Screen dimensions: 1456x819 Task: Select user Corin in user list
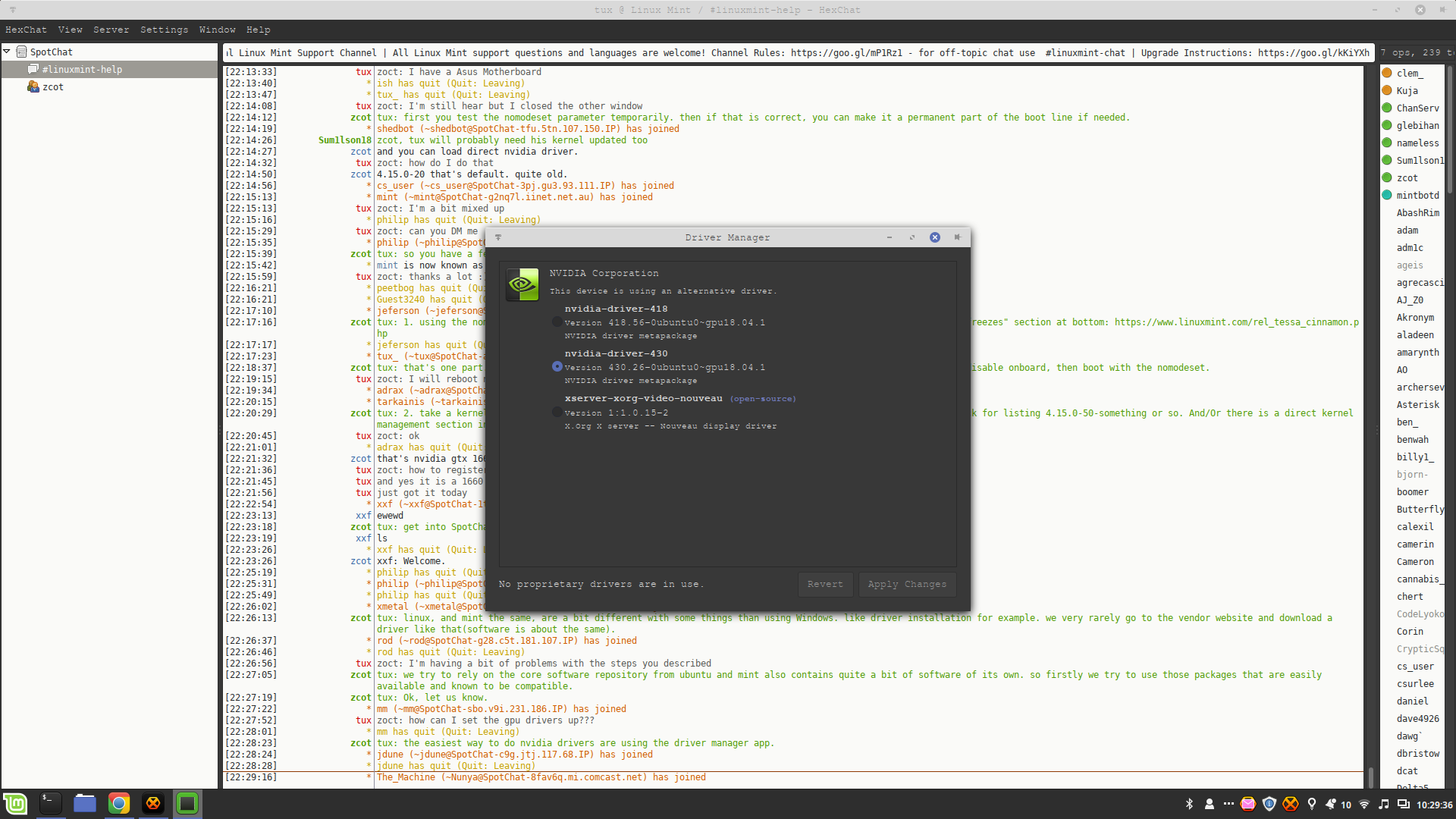click(x=1410, y=631)
